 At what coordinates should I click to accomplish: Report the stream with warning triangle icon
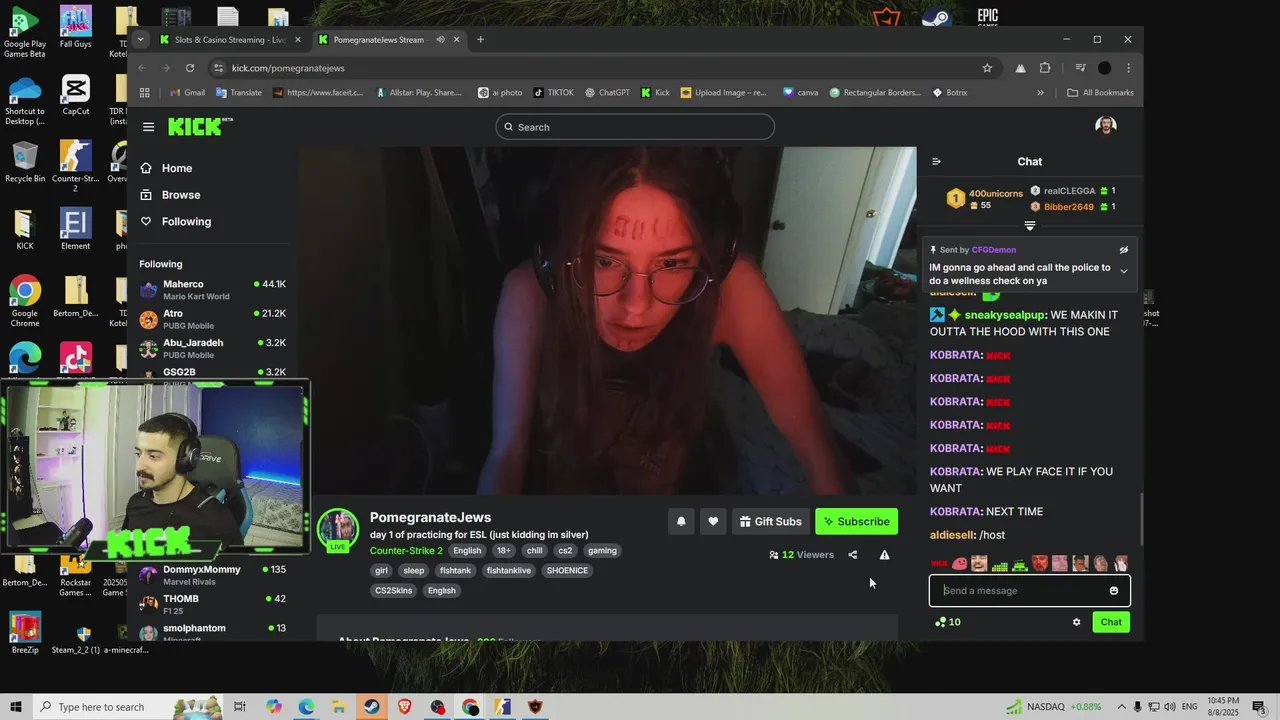pos(884,555)
